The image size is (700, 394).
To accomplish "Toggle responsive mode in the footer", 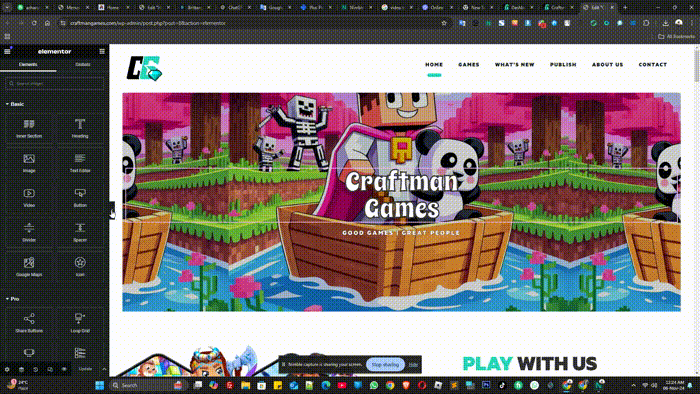I will pos(50,369).
